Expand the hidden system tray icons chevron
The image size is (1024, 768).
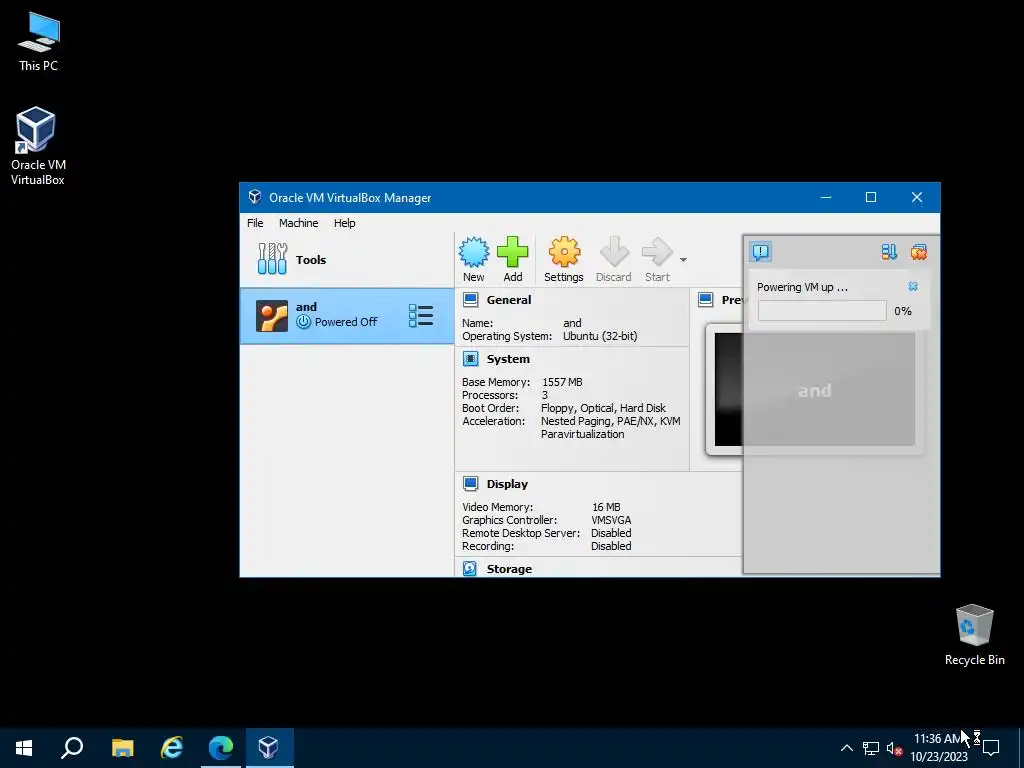click(846, 748)
